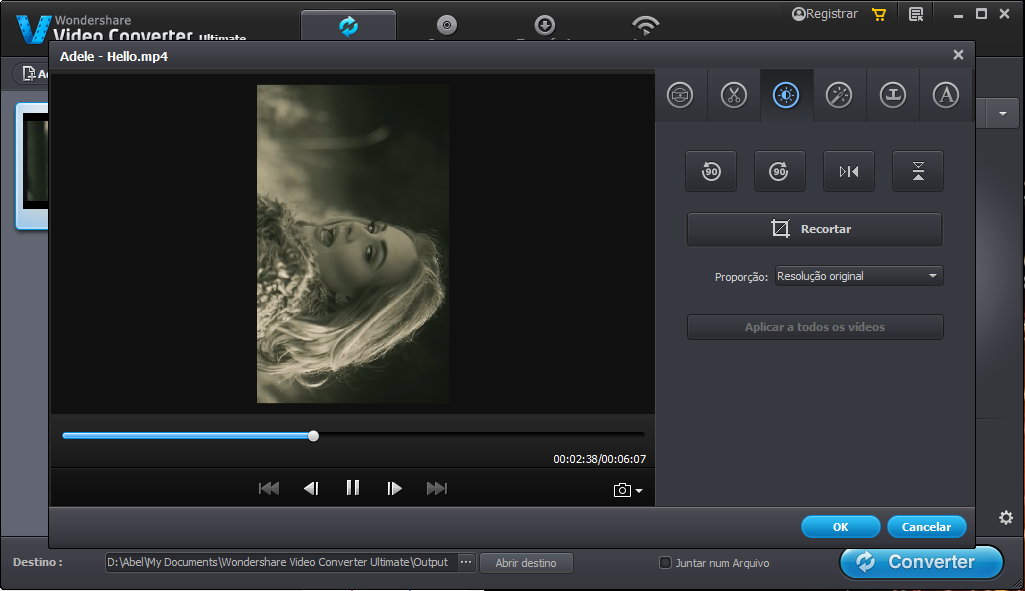Flip video horizontally
The width and height of the screenshot is (1025, 591).
click(x=849, y=171)
